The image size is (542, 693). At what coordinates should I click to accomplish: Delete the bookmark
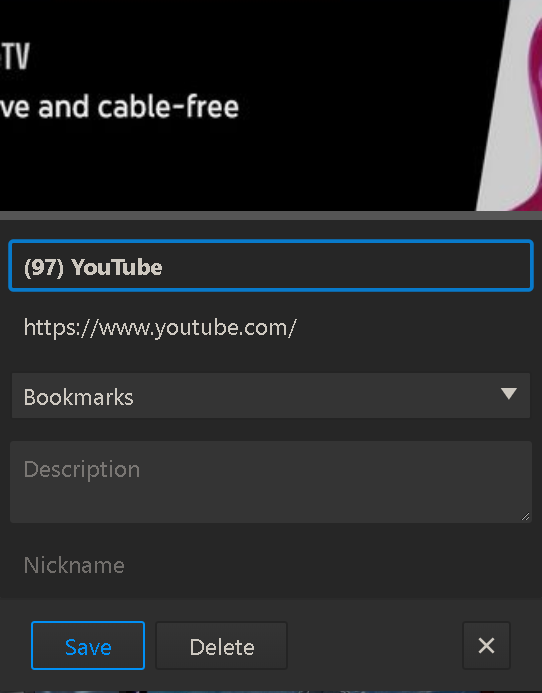tap(221, 646)
